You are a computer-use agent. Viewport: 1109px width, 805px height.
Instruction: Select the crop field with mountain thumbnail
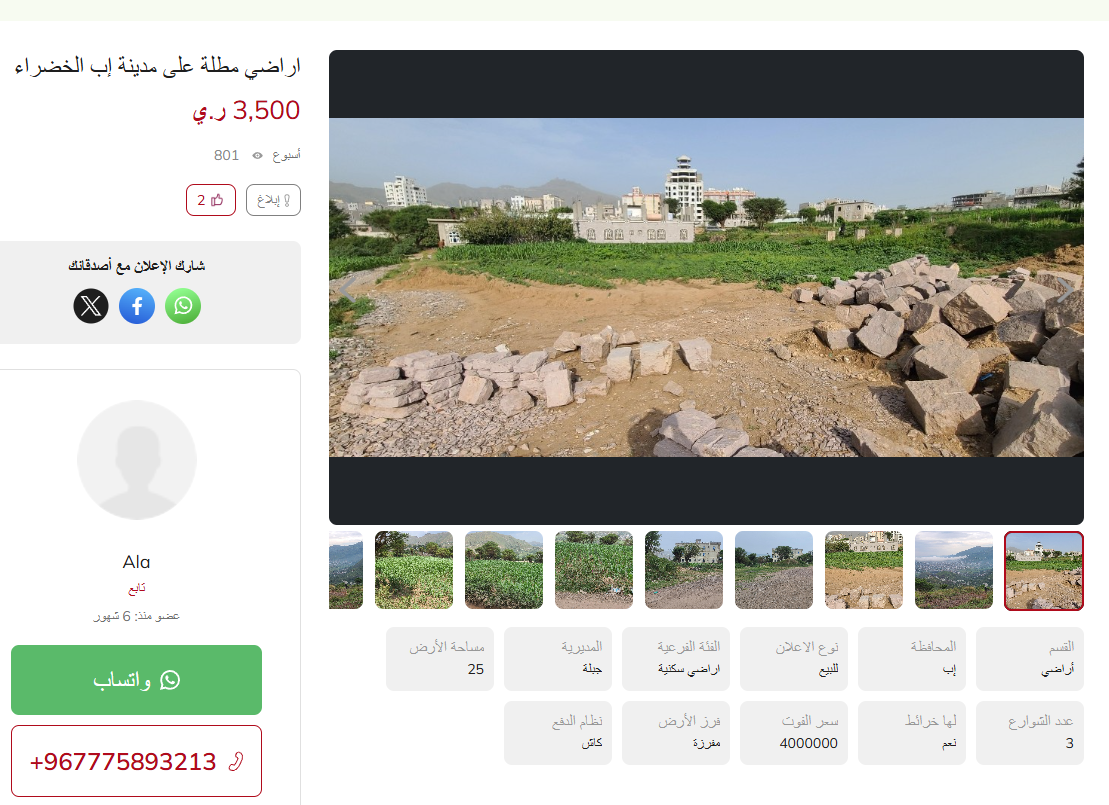pos(504,570)
